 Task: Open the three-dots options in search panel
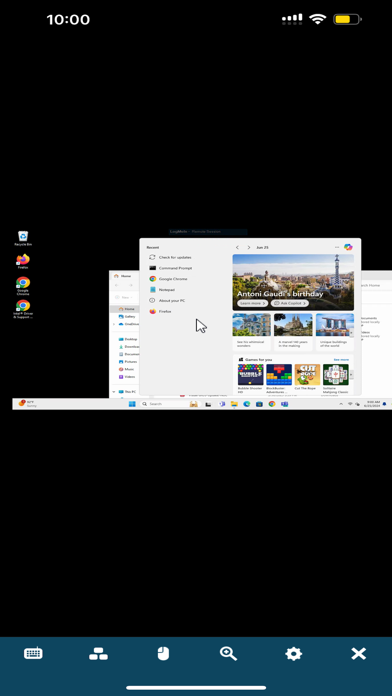pos(337,247)
